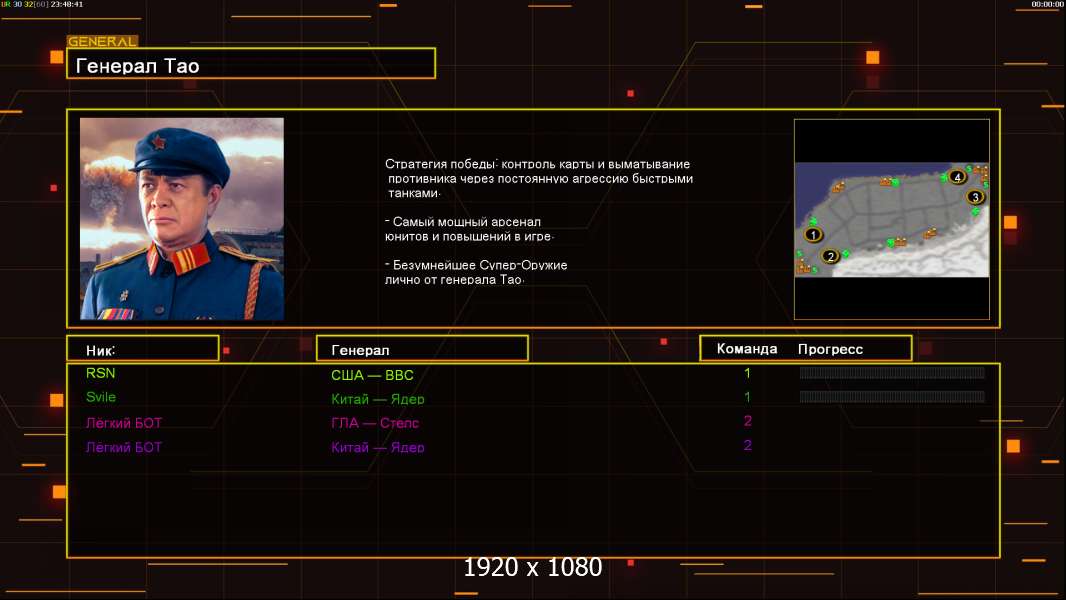Click start position 4 on the minimap

pos(957,177)
